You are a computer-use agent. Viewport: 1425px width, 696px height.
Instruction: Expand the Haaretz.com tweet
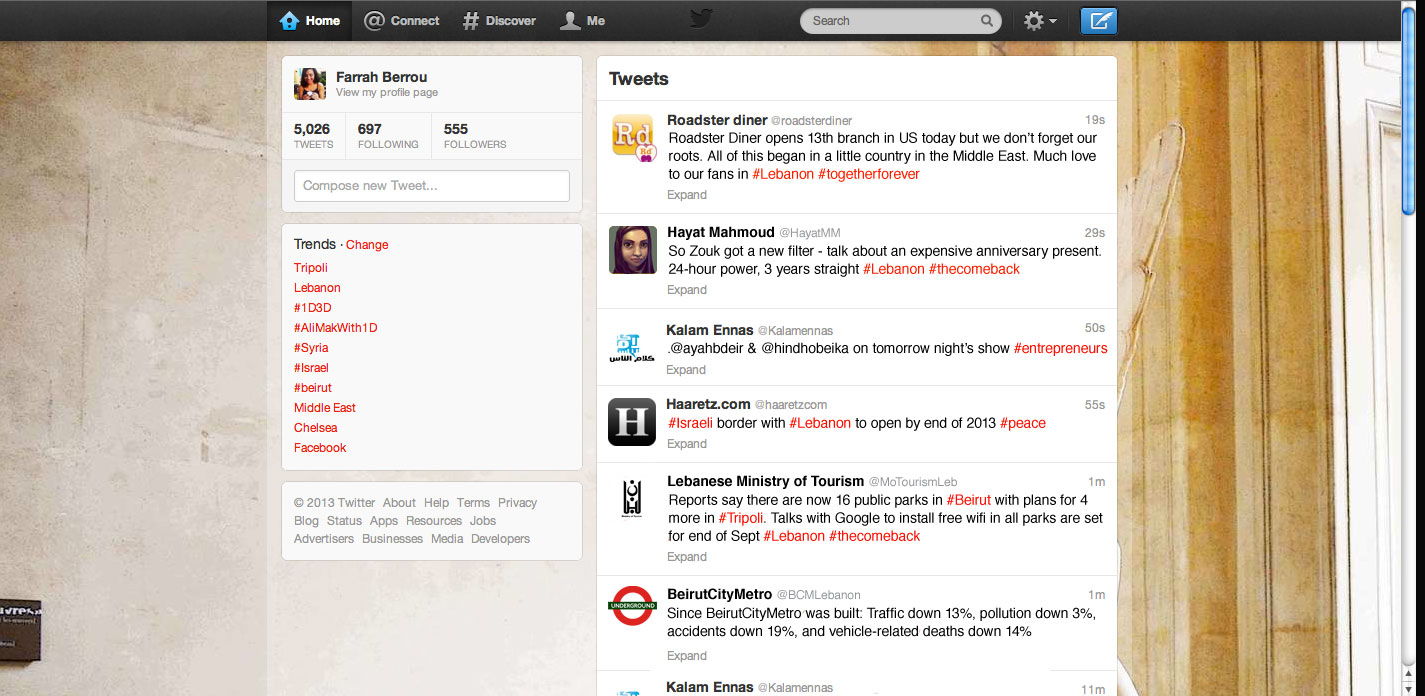point(687,444)
